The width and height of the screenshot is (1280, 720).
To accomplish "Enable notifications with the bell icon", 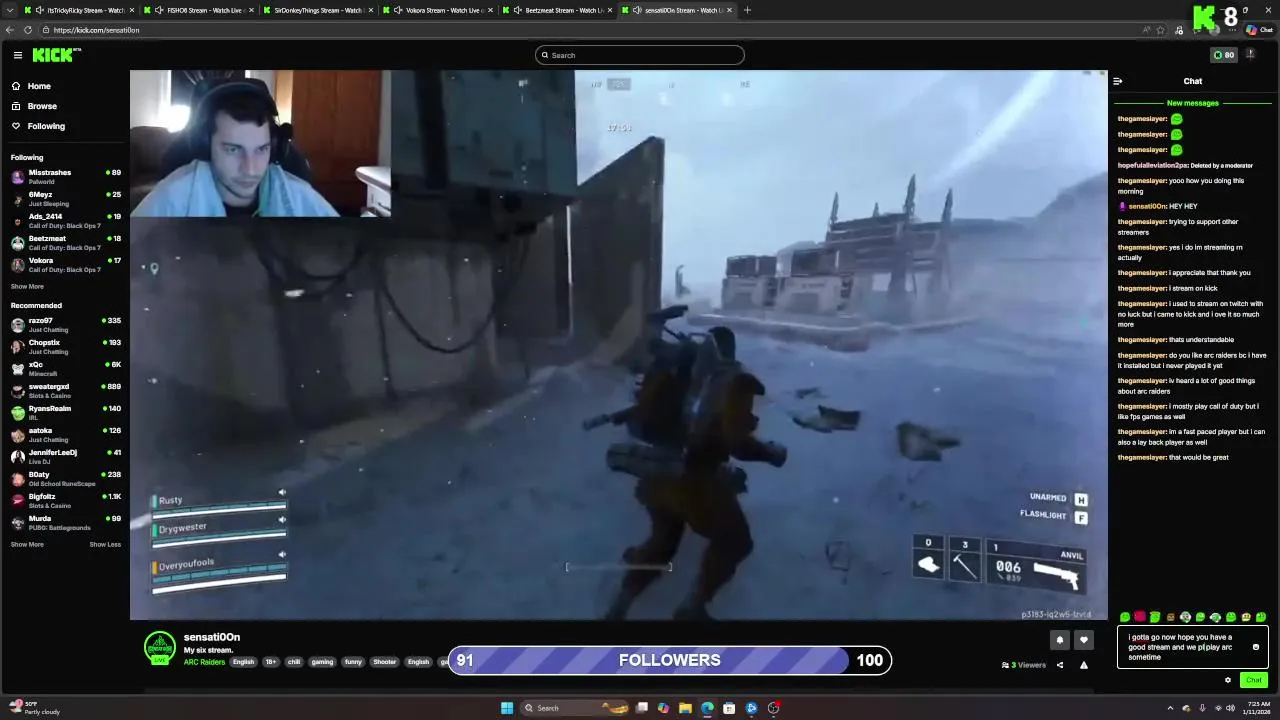I will pos(1060,640).
